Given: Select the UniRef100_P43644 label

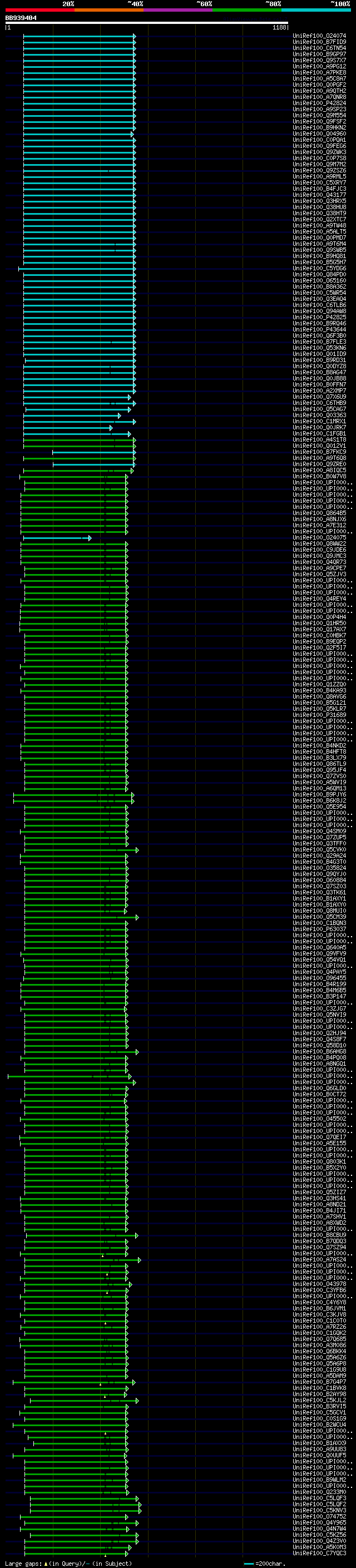Looking at the screenshot, I should [x=319, y=329].
